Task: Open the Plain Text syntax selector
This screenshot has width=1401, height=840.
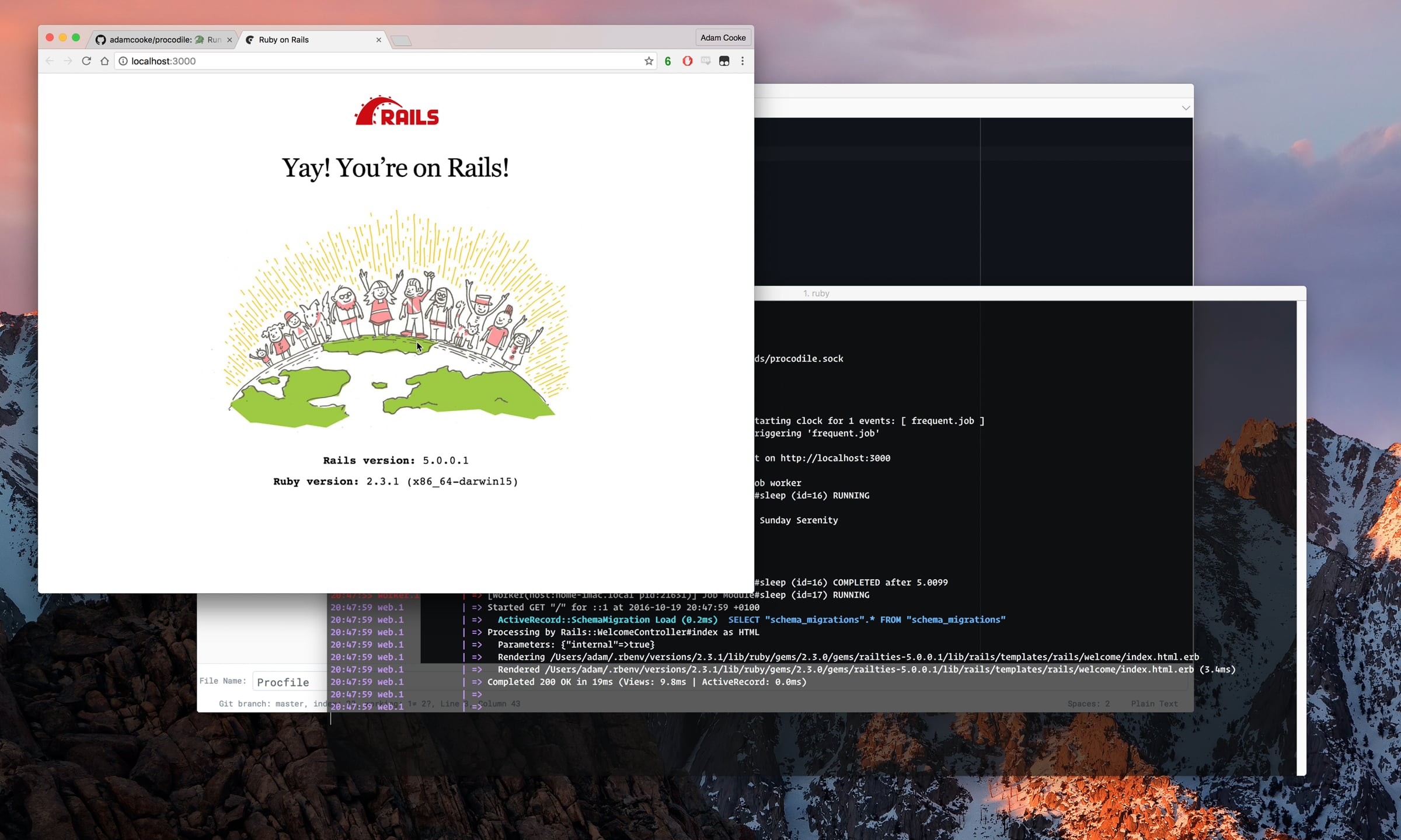Action: coord(1154,703)
